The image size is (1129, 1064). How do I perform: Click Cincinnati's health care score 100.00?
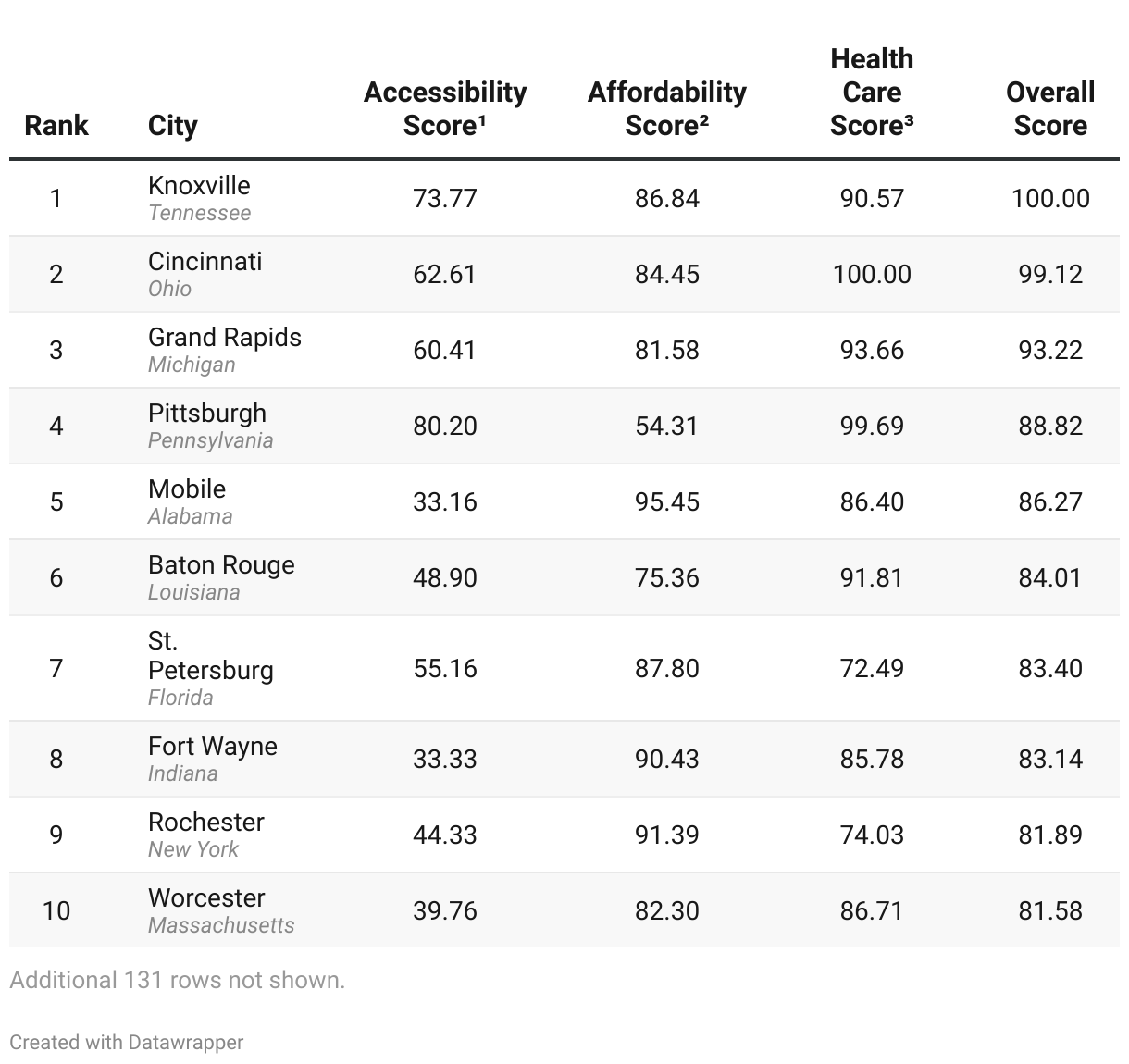tap(872, 274)
